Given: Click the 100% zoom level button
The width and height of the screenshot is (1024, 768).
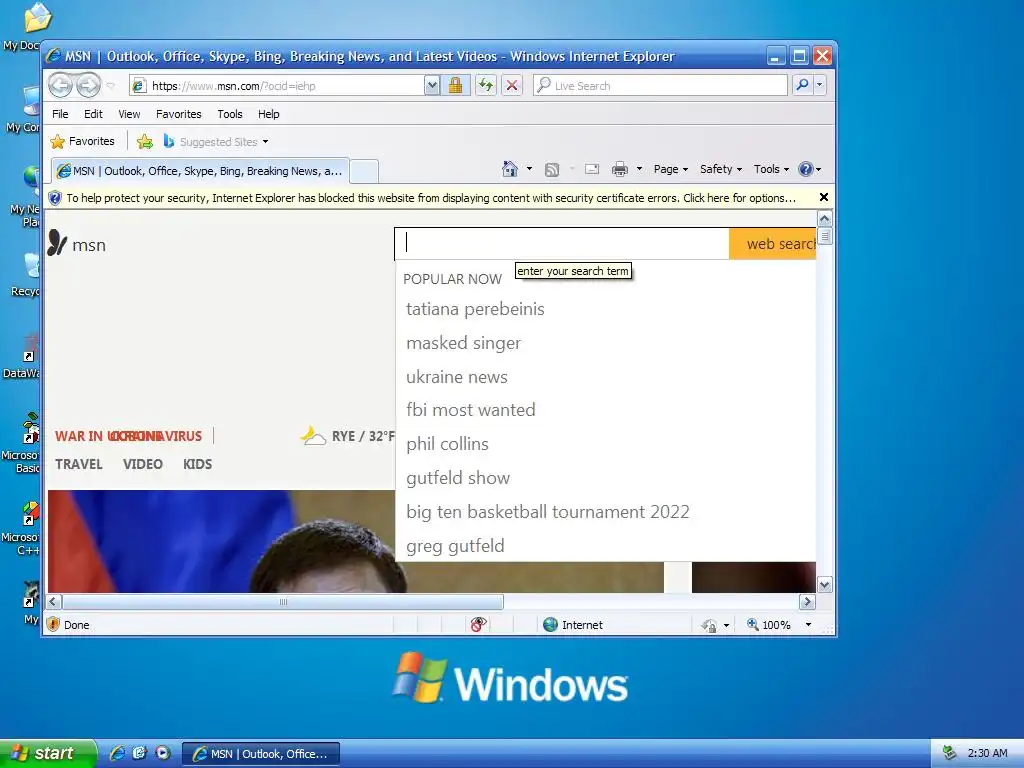Looking at the screenshot, I should (x=769, y=625).
